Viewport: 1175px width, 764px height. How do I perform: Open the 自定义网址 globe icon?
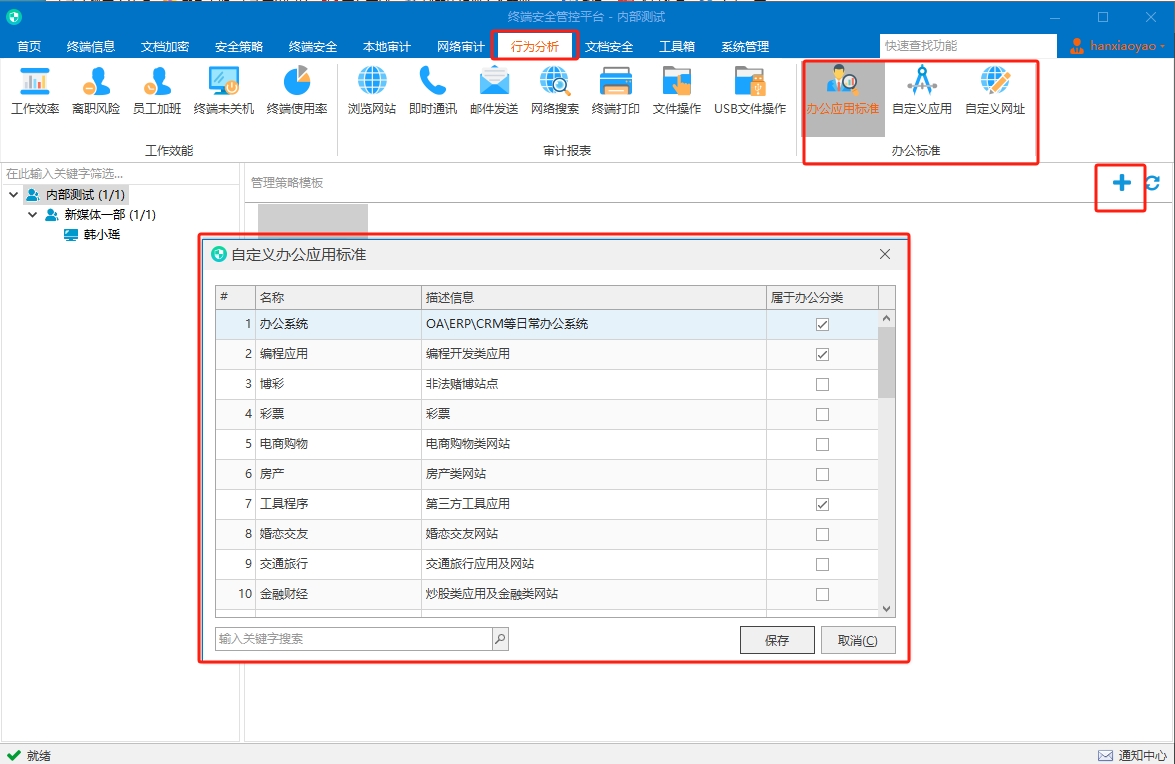click(x=995, y=91)
